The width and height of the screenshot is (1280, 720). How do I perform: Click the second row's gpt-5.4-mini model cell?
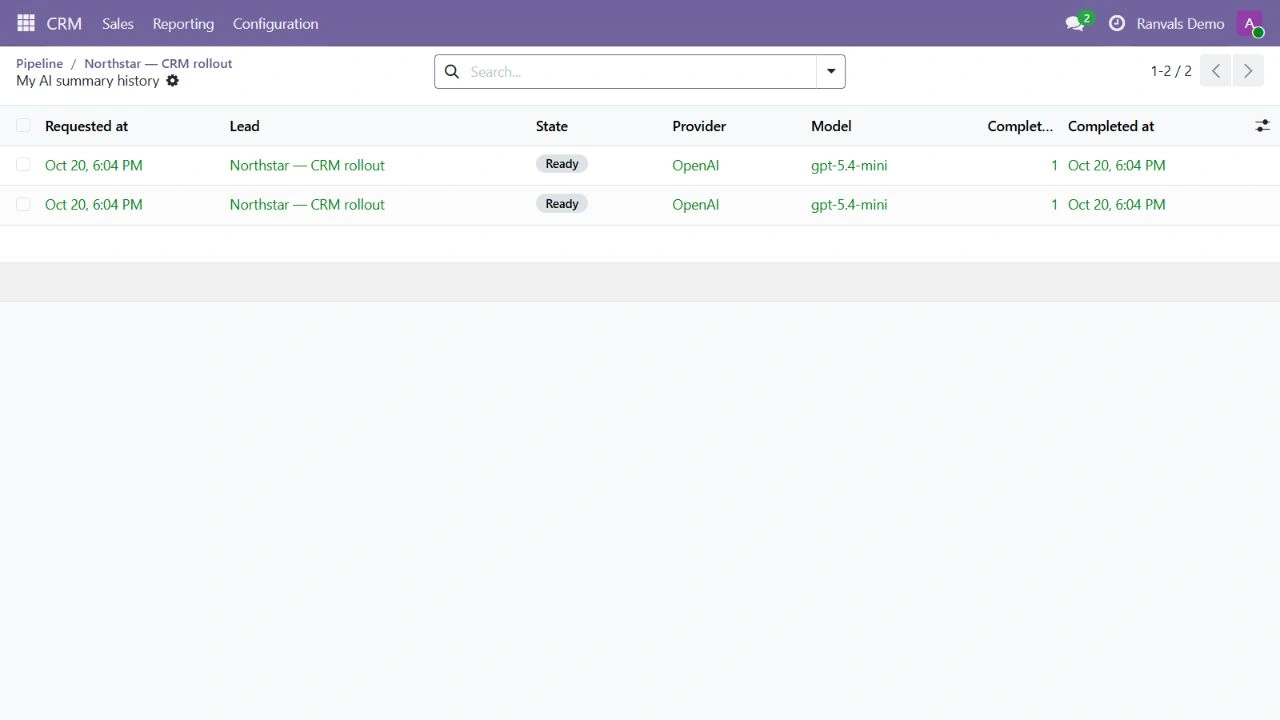coord(849,204)
